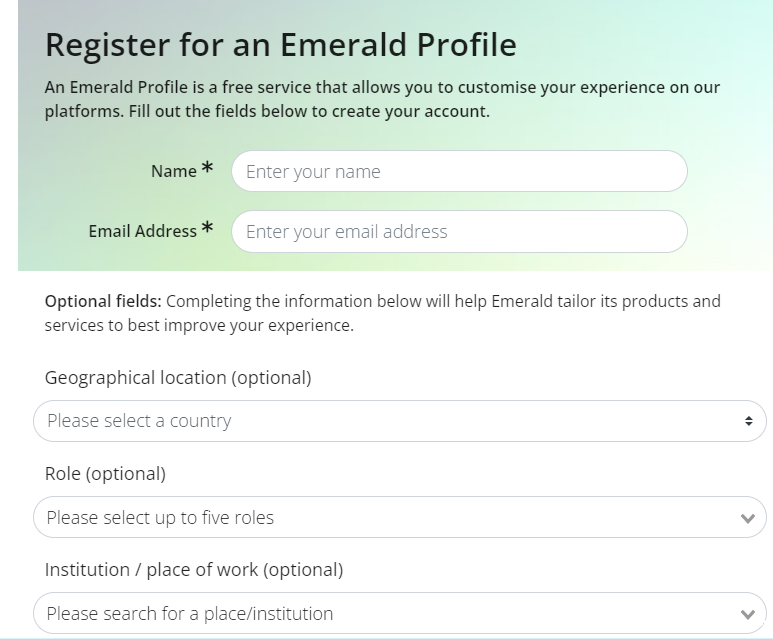Click the 'Completing the information below' sentence
This screenshot has width=773, height=639.
pyautogui.click(x=440, y=301)
